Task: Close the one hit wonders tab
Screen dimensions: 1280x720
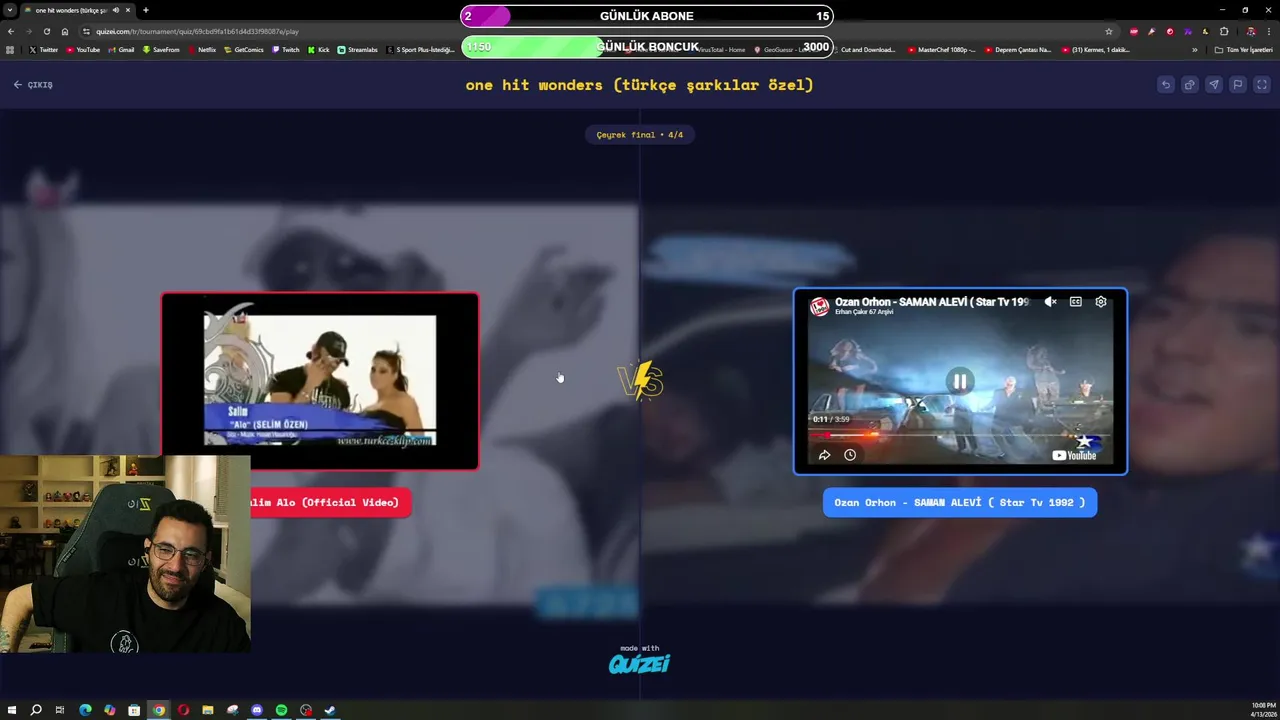Action: [x=128, y=10]
